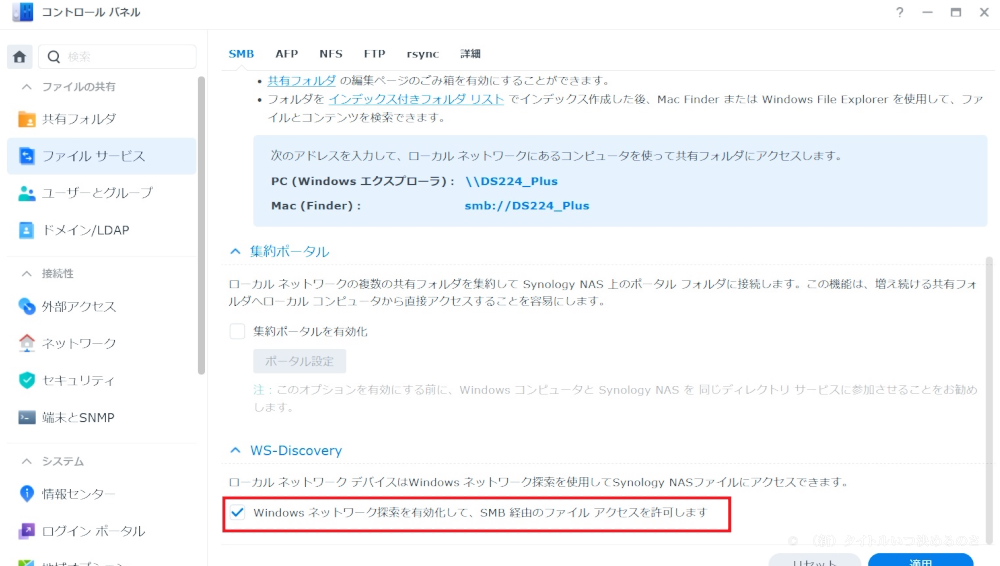1000x566 pixels.
Task: Click smb://DS224_Plus address link
Action: [x=527, y=205]
